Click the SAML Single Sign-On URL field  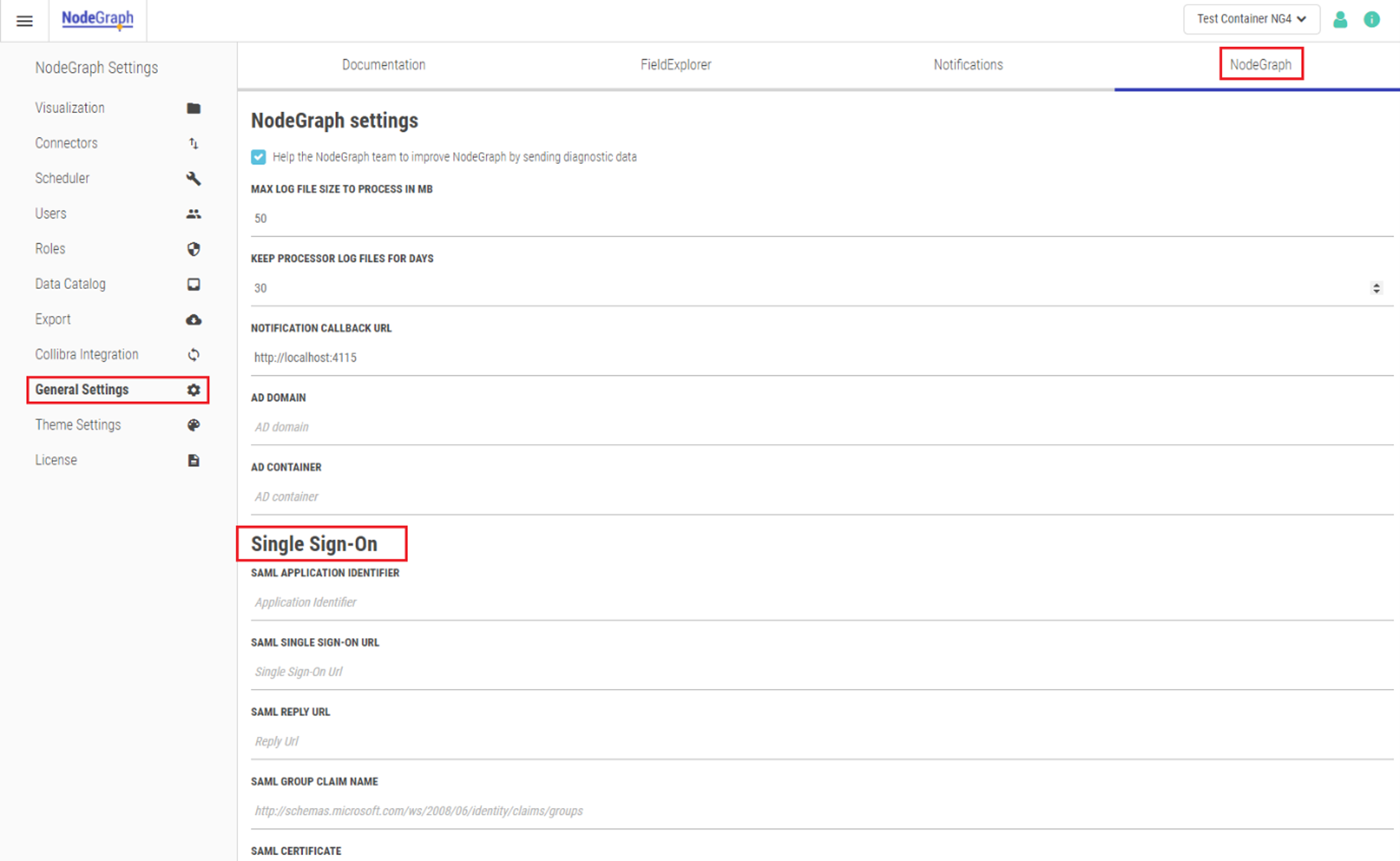click(822, 672)
